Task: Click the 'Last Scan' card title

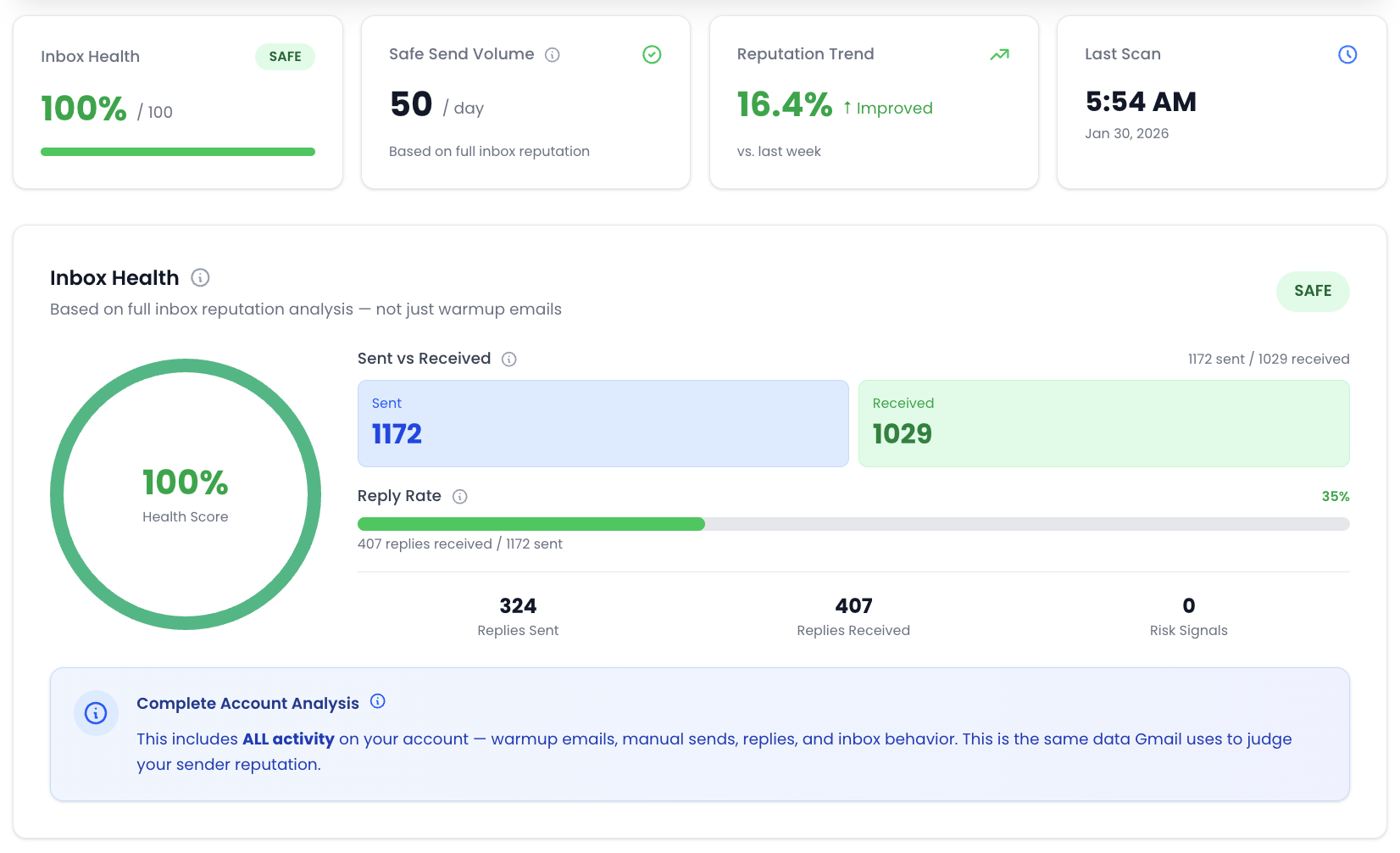Action: click(x=1123, y=54)
